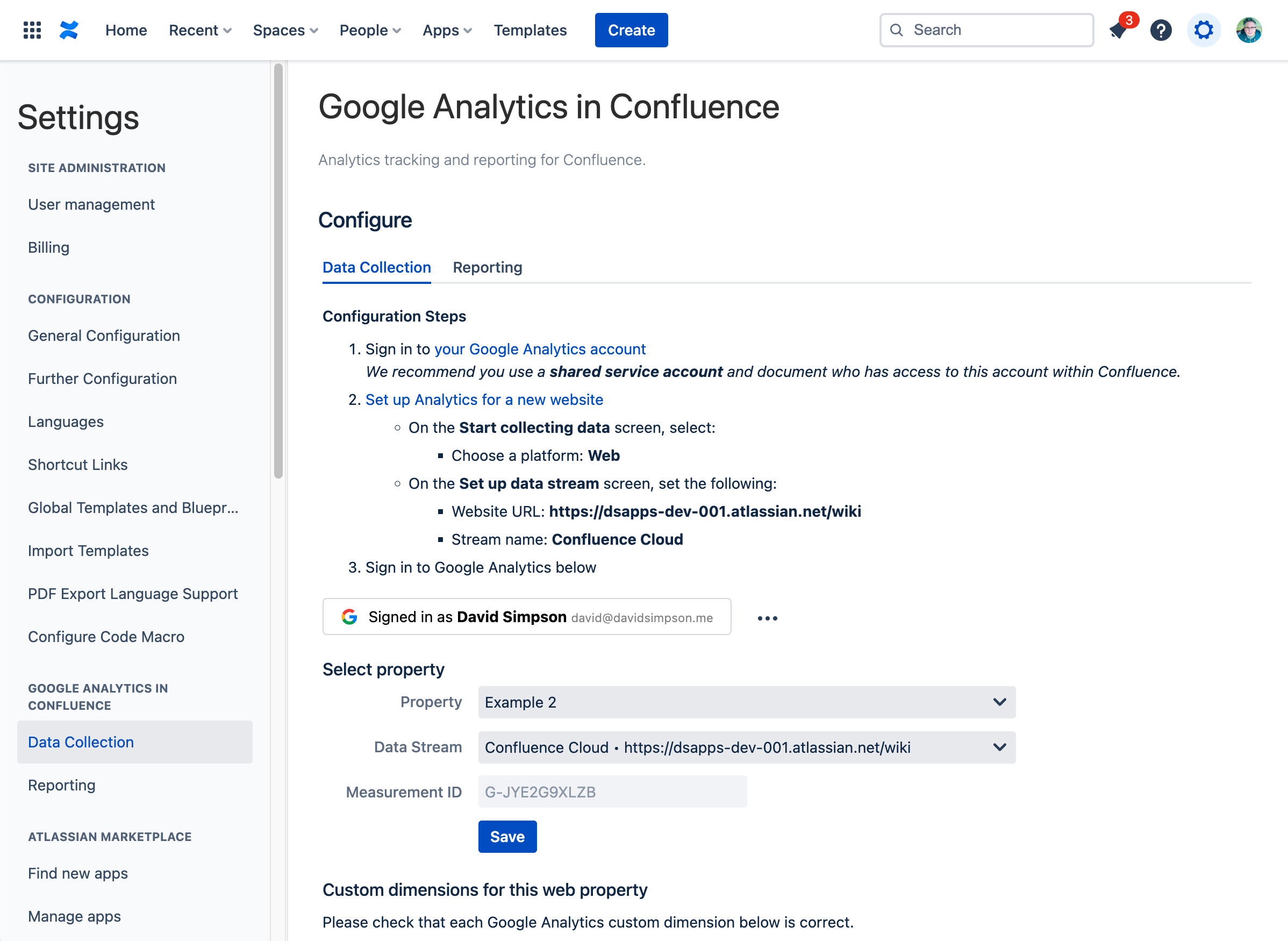Screen dimensions: 1288x941
Task: Click the Create button
Action: [x=631, y=30]
